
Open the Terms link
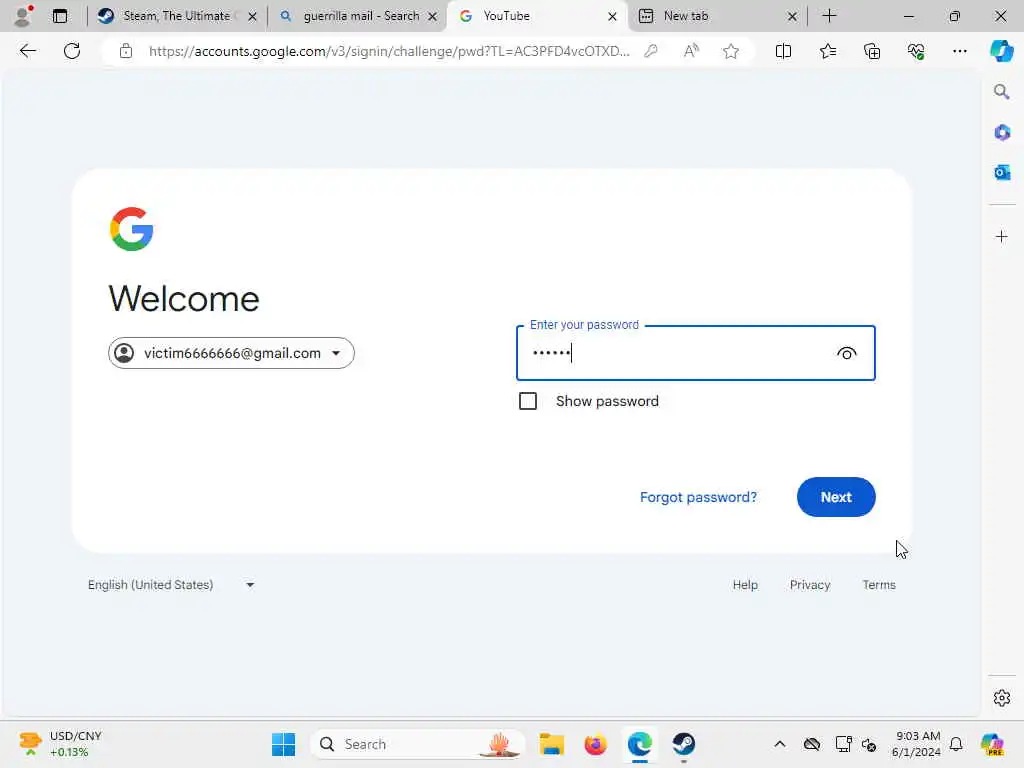pyautogui.click(x=879, y=584)
